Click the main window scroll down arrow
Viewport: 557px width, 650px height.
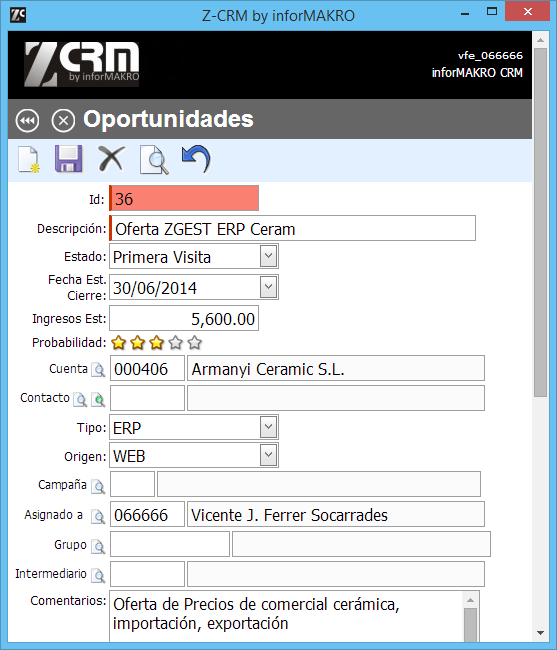tap(540, 633)
